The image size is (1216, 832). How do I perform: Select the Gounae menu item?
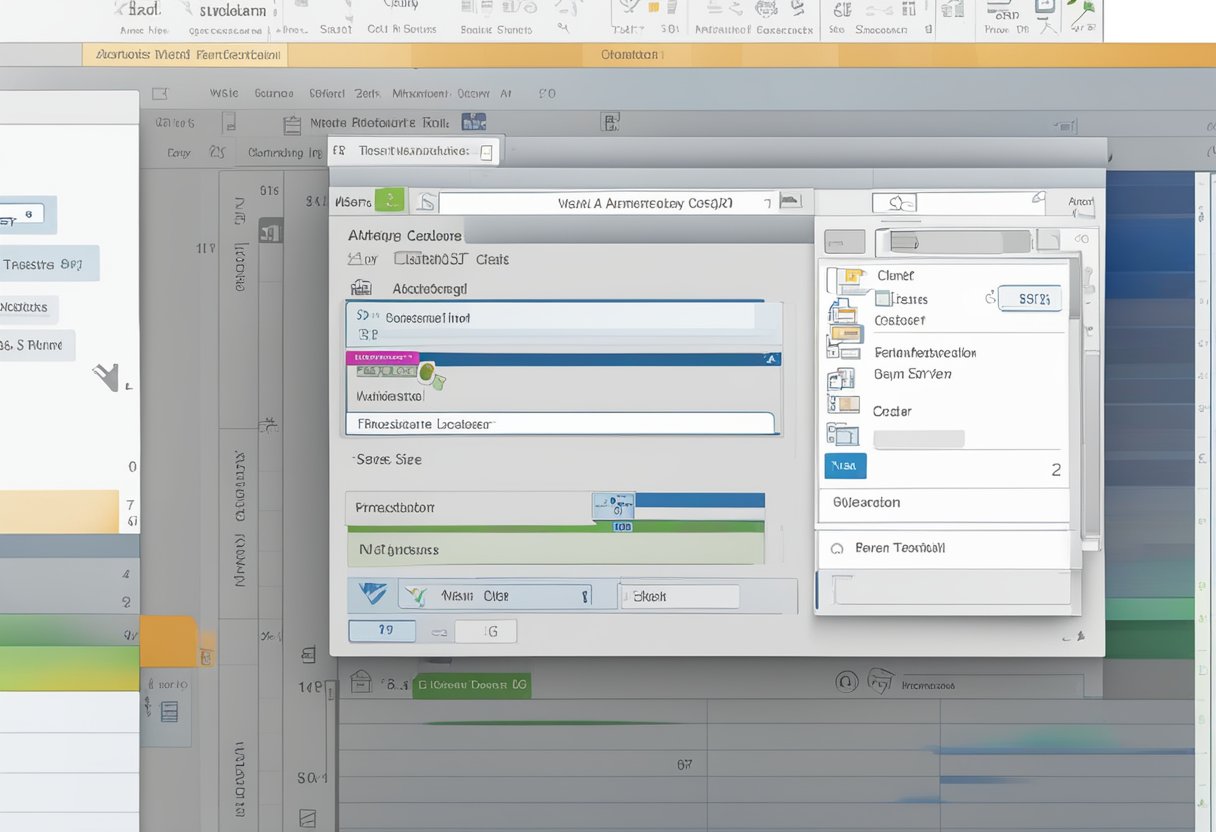click(273, 92)
